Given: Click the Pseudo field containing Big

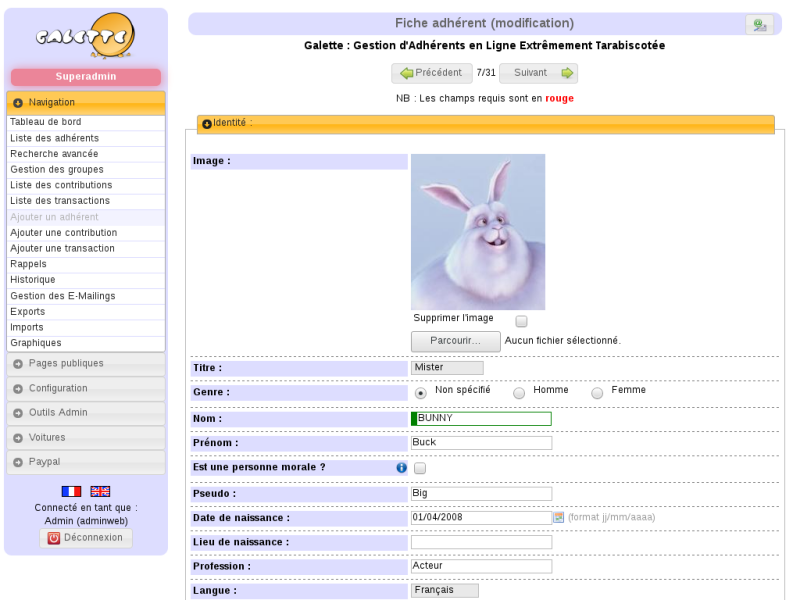Looking at the screenshot, I should [x=481, y=494].
